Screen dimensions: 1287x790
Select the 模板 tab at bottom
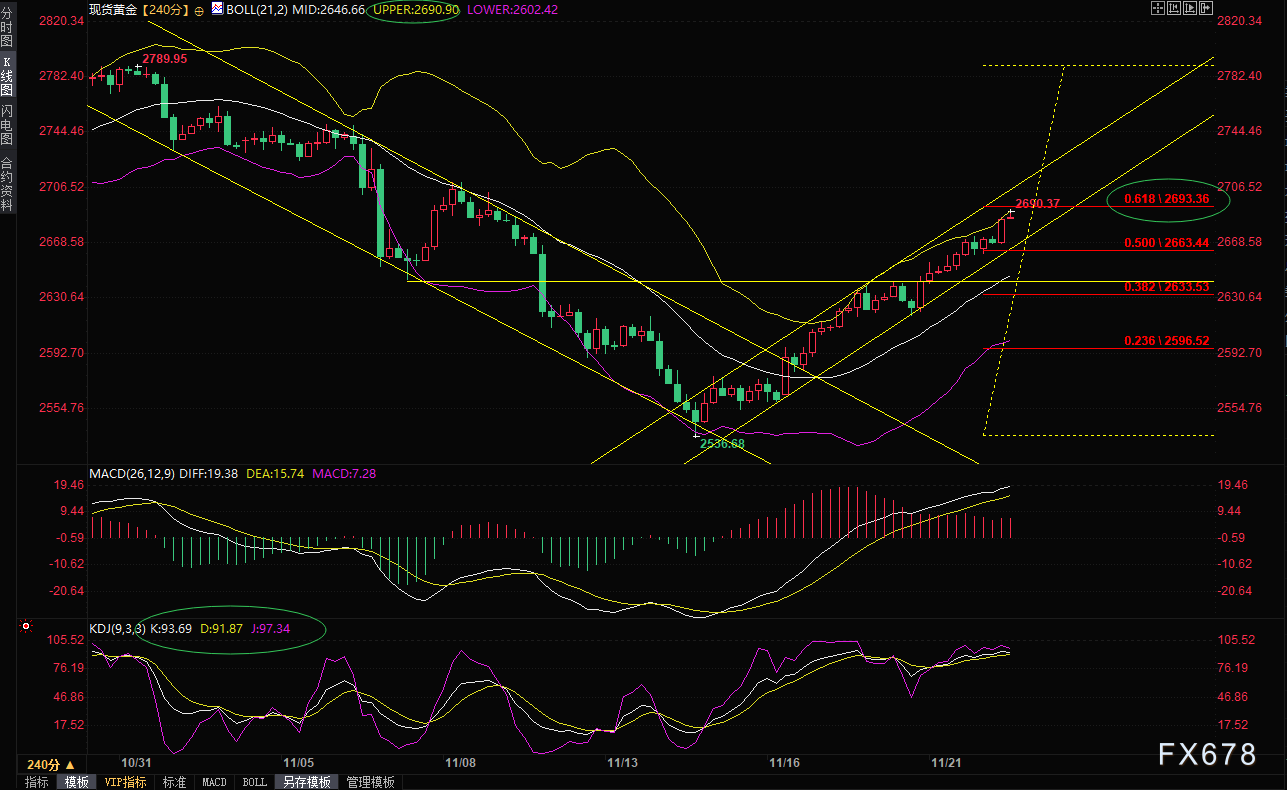tap(76, 782)
